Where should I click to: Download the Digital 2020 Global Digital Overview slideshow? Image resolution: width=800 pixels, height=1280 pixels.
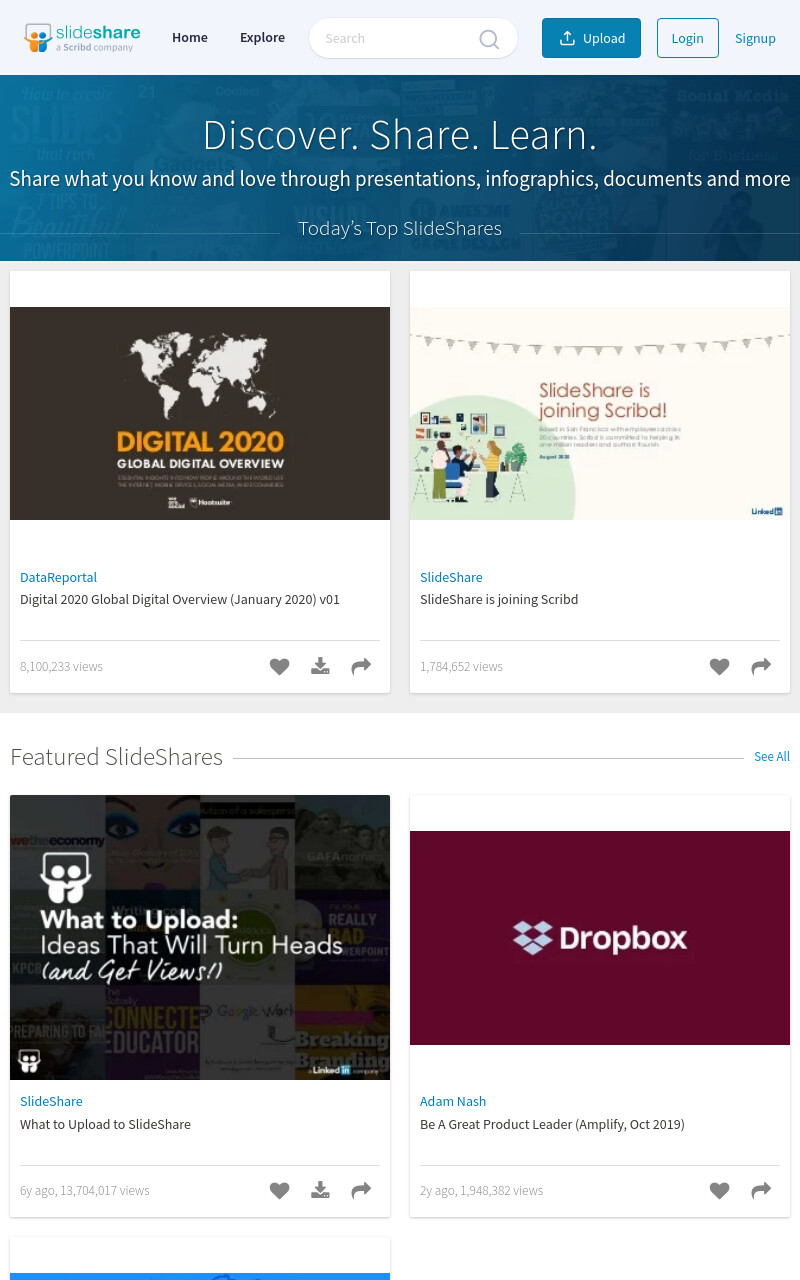pos(320,666)
